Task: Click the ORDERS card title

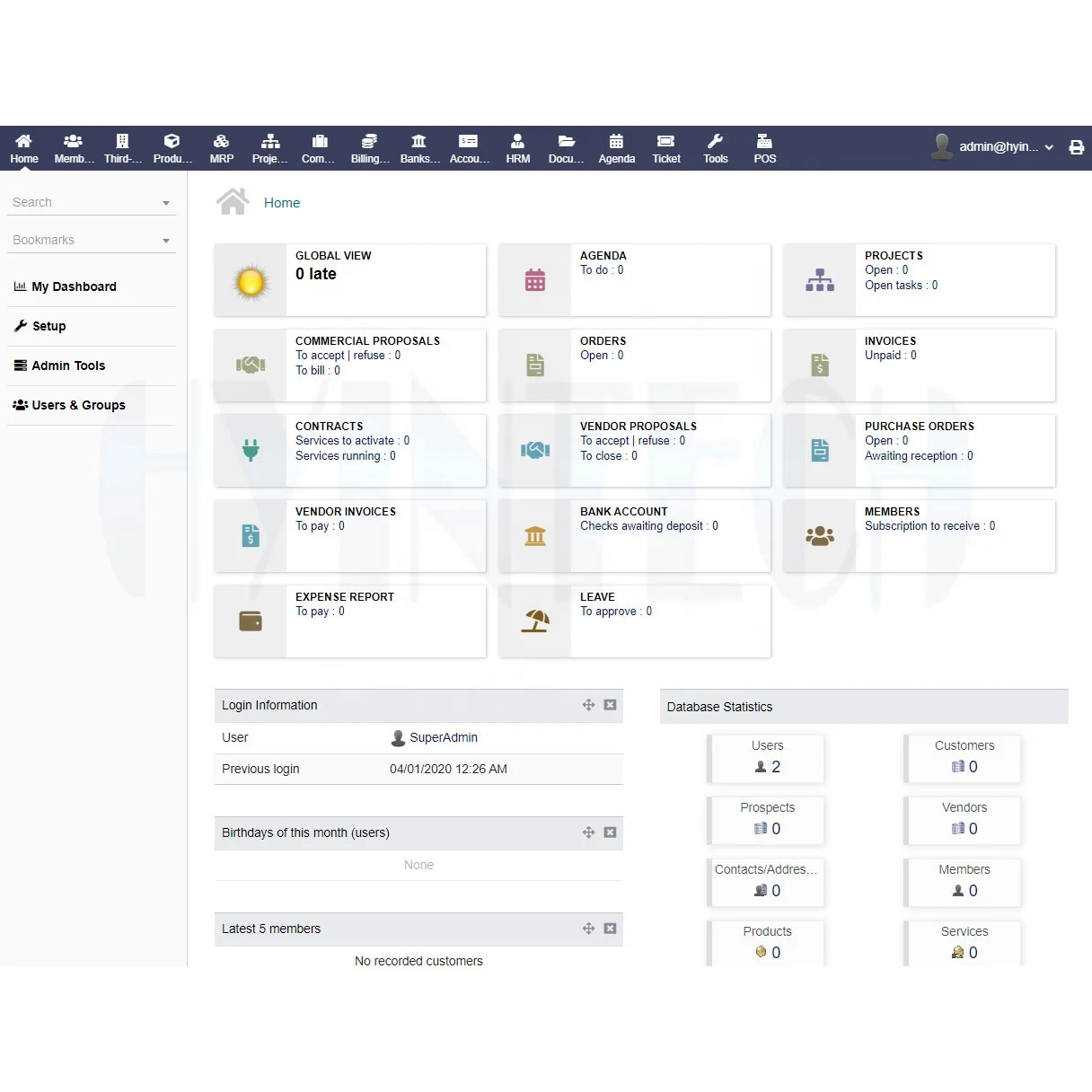Action: pos(603,341)
